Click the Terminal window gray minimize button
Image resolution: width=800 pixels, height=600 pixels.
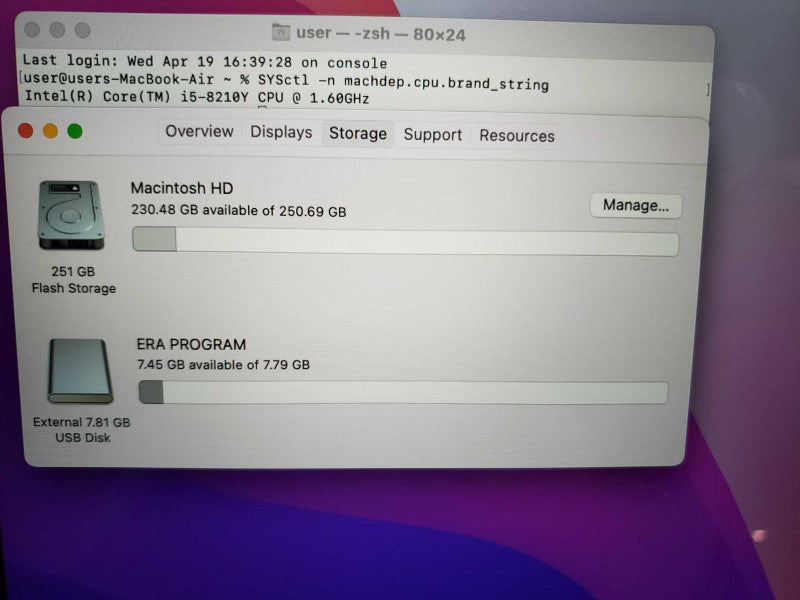(57, 30)
